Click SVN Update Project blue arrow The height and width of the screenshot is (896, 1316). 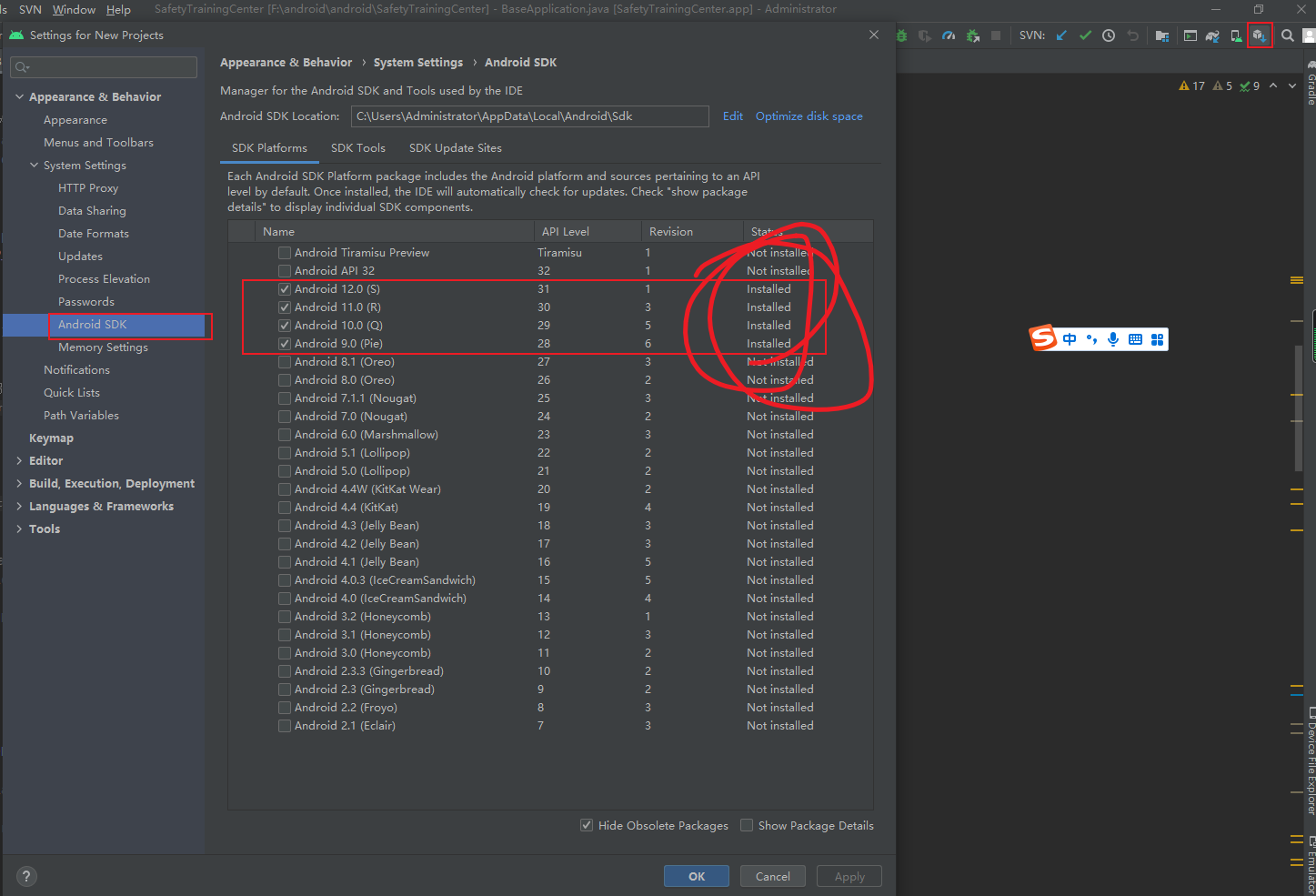tap(1061, 35)
